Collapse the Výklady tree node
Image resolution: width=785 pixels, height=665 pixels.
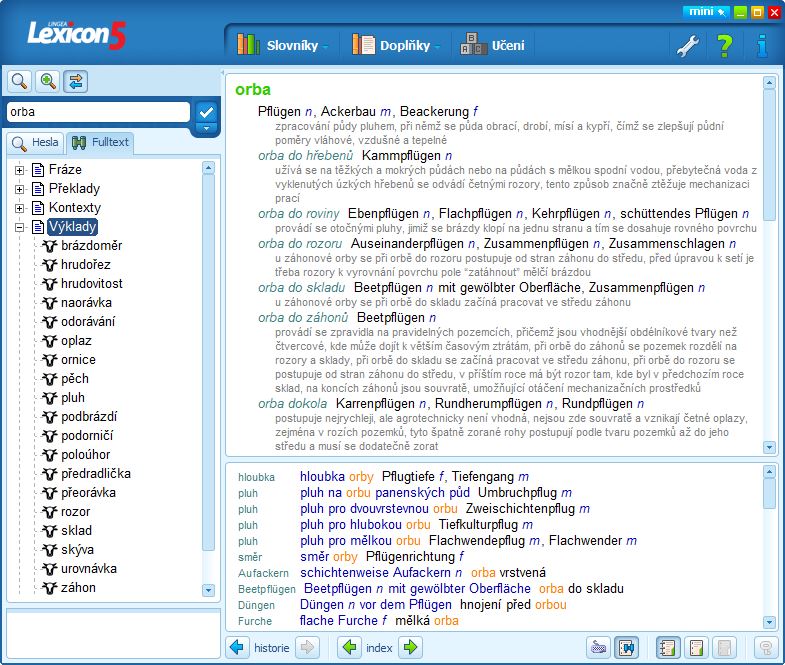(x=19, y=227)
